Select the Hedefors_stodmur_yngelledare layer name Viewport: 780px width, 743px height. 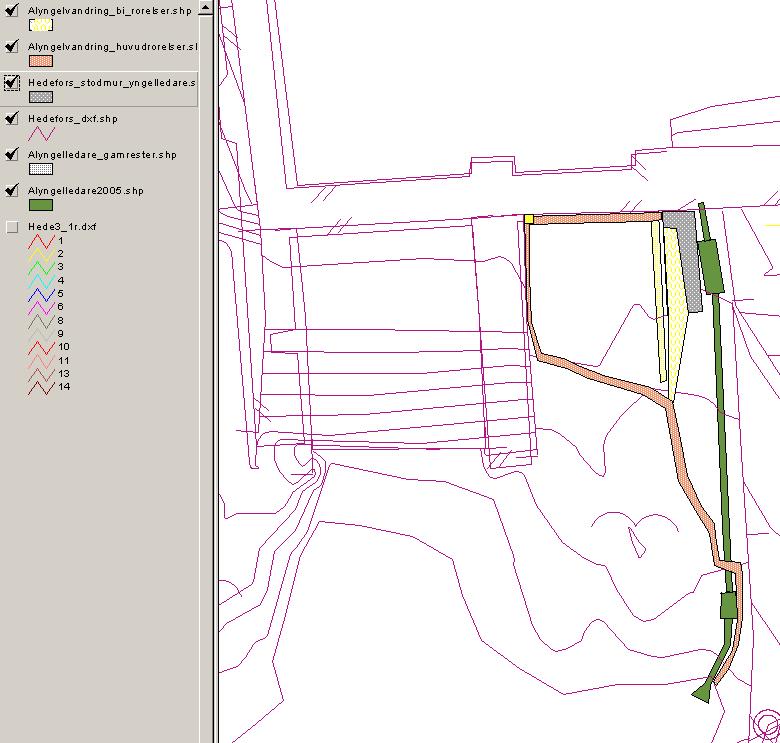112,83
